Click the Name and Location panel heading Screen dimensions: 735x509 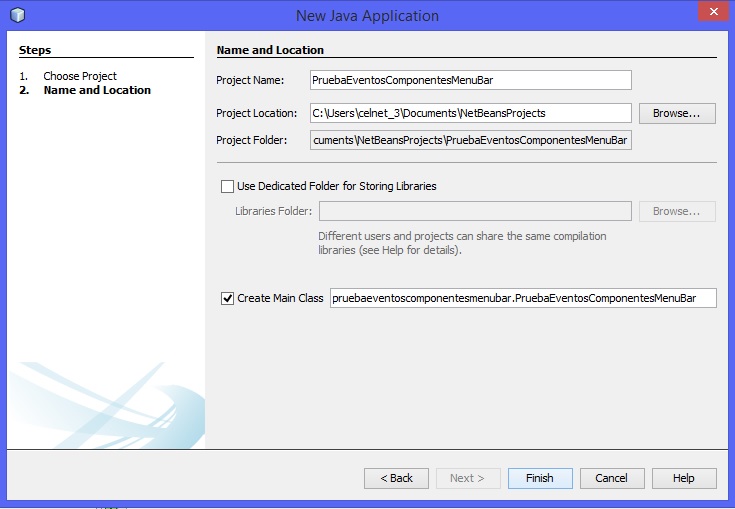point(270,50)
